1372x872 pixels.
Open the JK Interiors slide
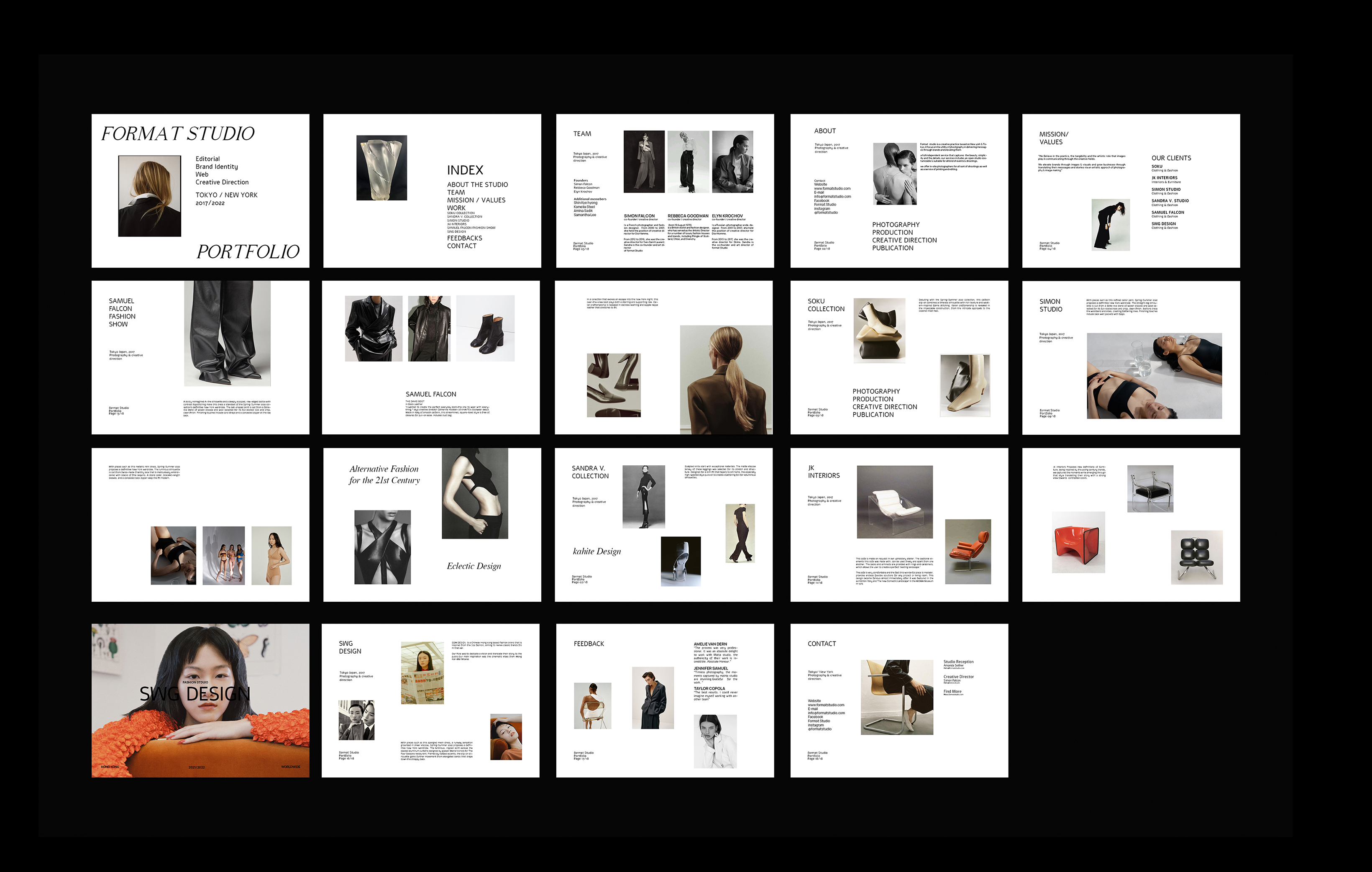[x=898, y=524]
